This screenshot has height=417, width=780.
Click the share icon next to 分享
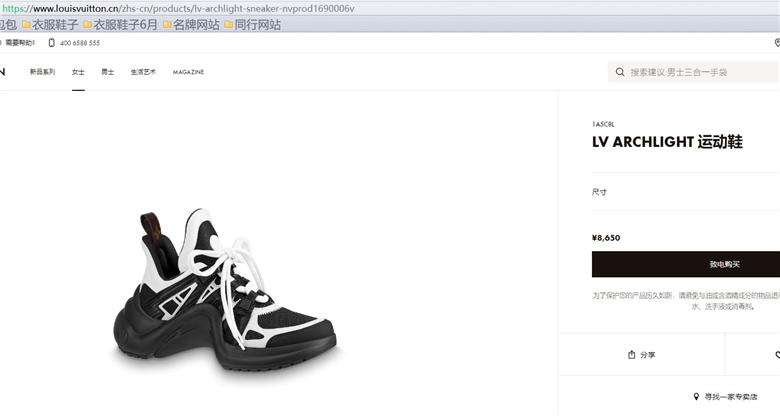click(631, 355)
